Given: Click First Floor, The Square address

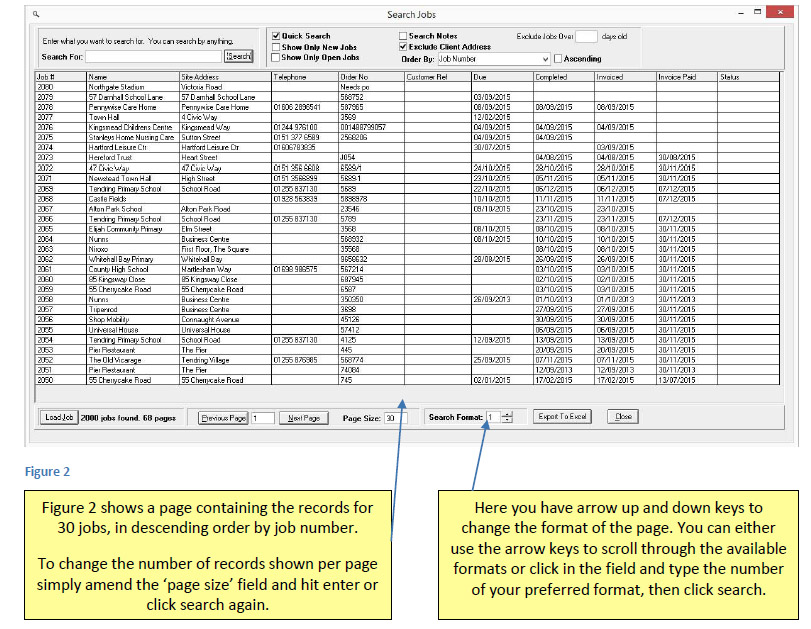Looking at the screenshot, I should 226,249.
